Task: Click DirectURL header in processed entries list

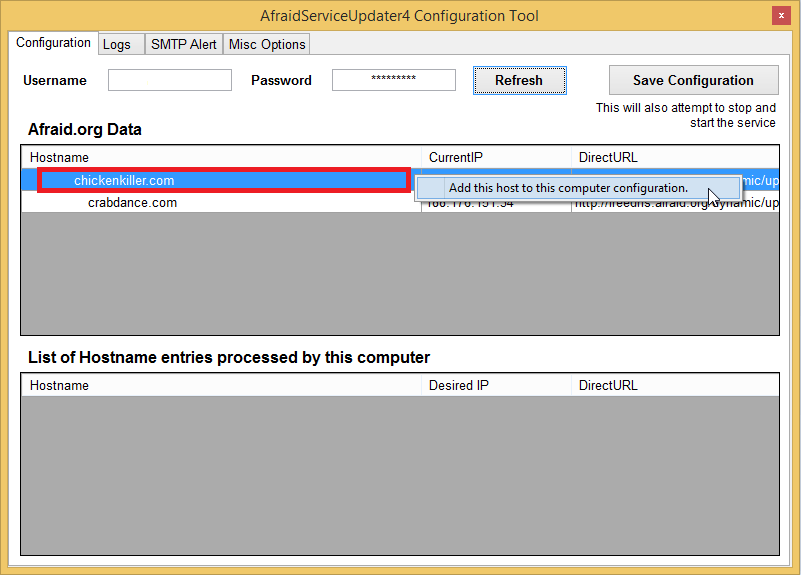Action: pos(675,385)
